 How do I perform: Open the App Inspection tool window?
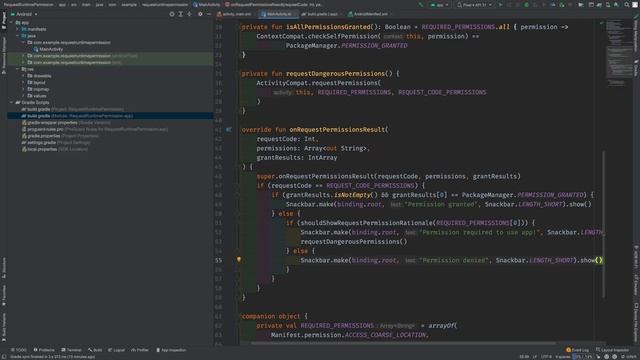[x=171, y=350]
